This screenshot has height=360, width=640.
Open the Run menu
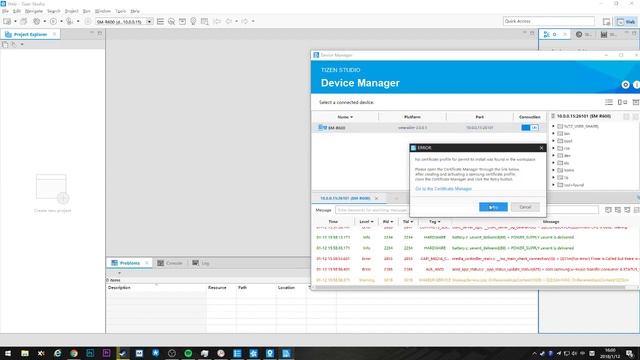[87, 11]
